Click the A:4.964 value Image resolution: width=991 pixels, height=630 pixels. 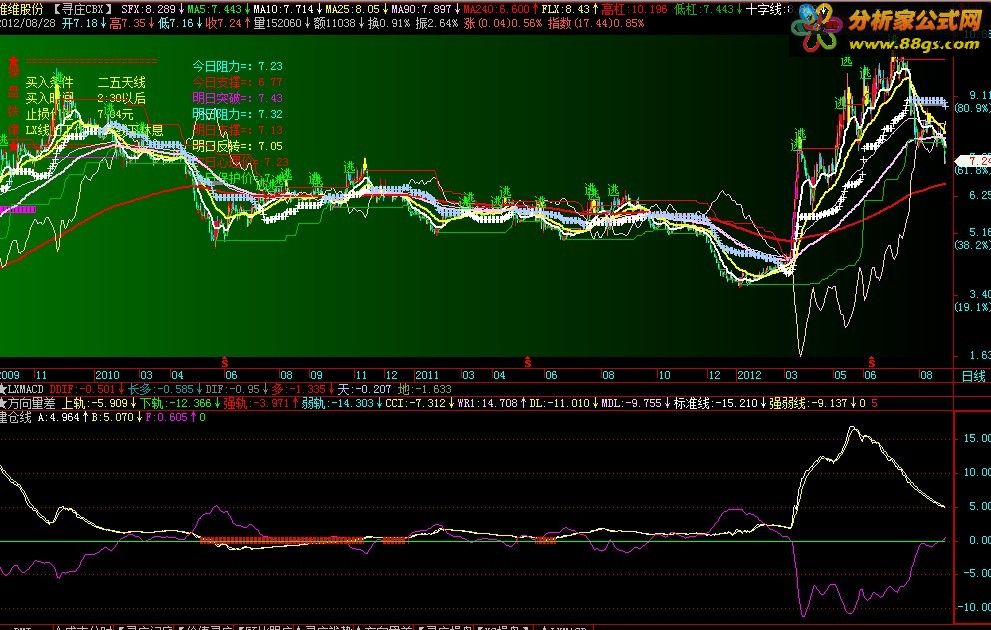click(59, 417)
